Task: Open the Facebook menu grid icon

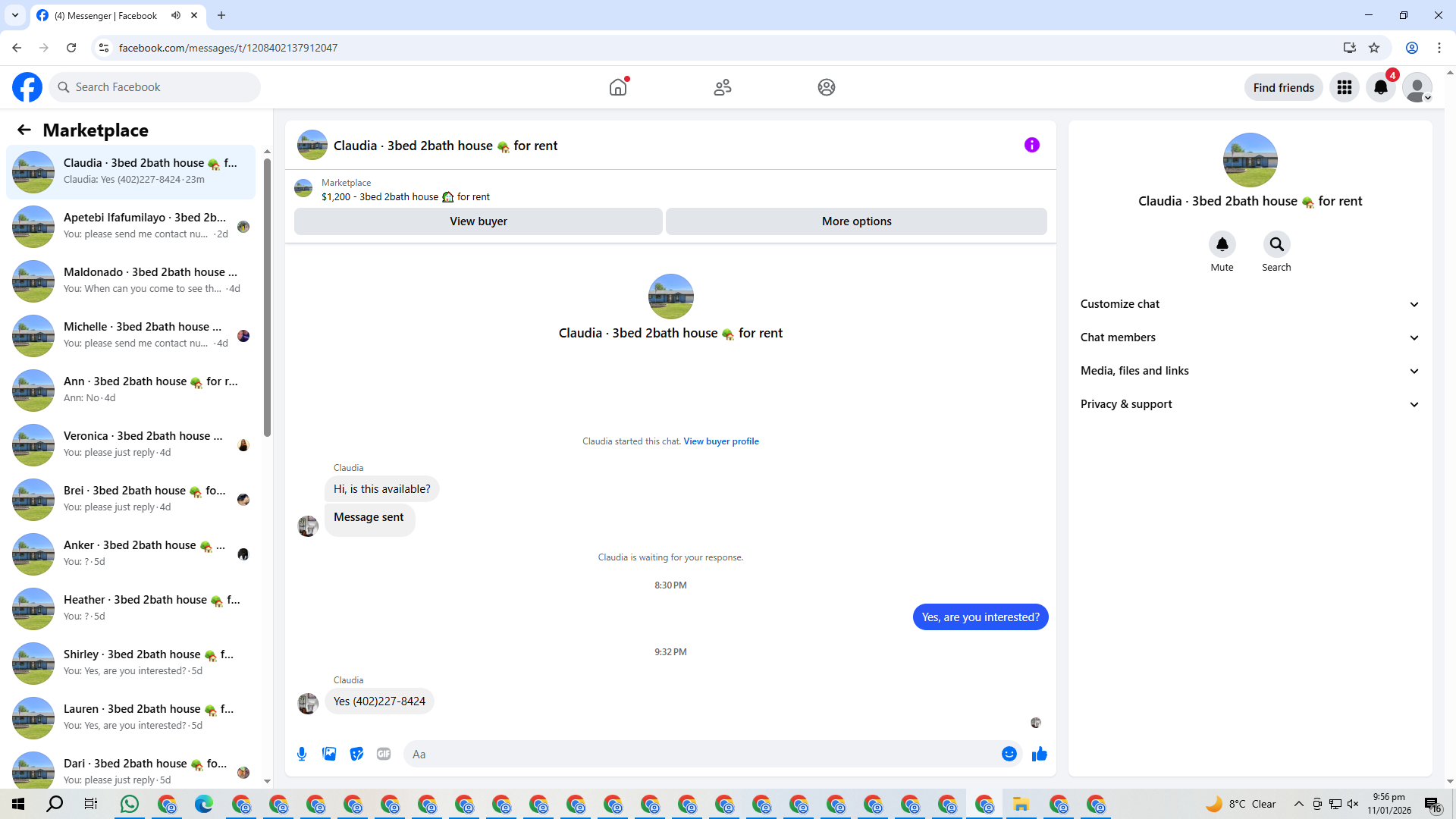Action: click(x=1345, y=87)
